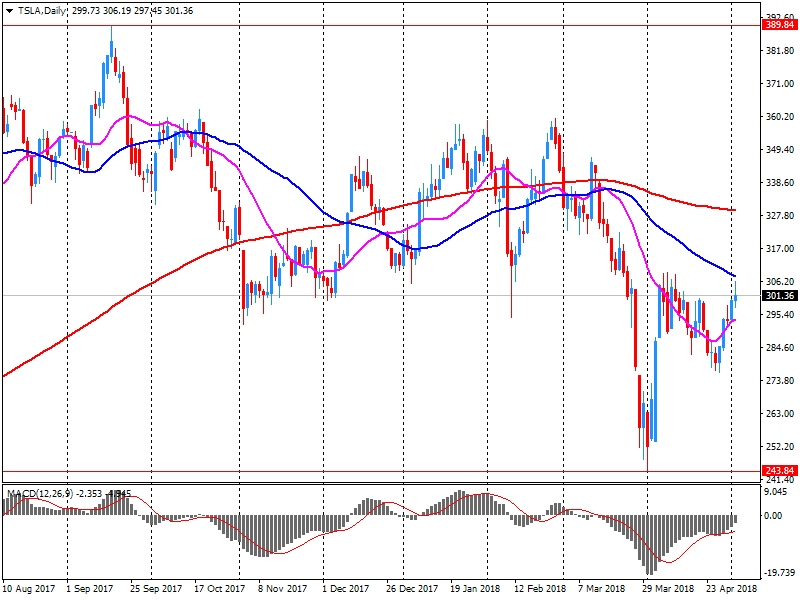Click the TSLA,Daily chart title
Screen dimensions: 800x600
pos(43,9)
